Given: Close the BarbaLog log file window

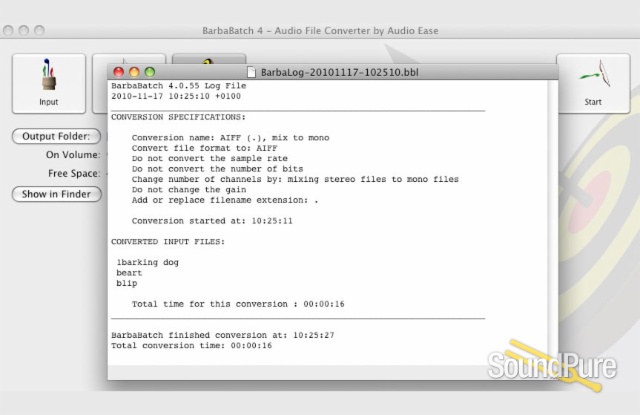Looking at the screenshot, I should click(119, 72).
